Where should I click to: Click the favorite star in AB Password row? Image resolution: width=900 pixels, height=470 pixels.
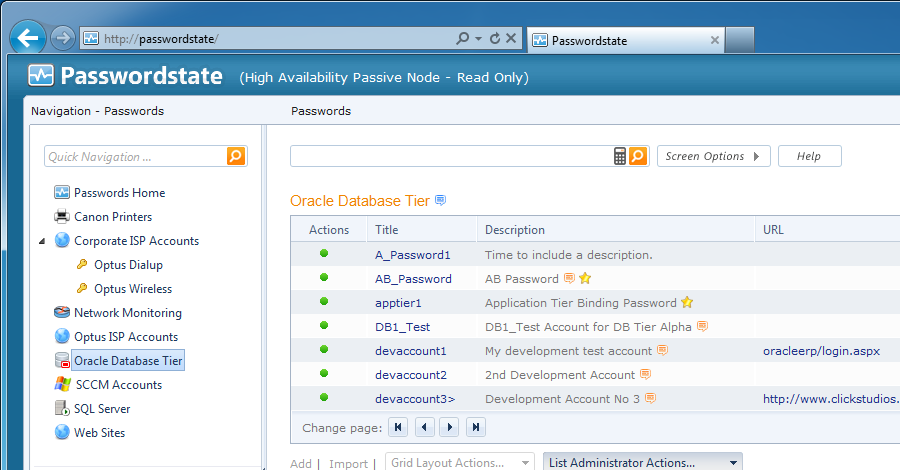click(x=585, y=278)
